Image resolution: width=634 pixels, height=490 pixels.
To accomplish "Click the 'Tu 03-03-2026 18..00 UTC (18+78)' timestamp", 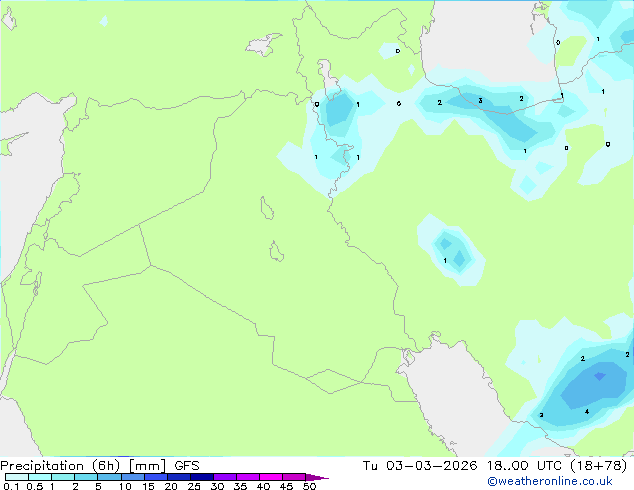I will tap(495, 466).
